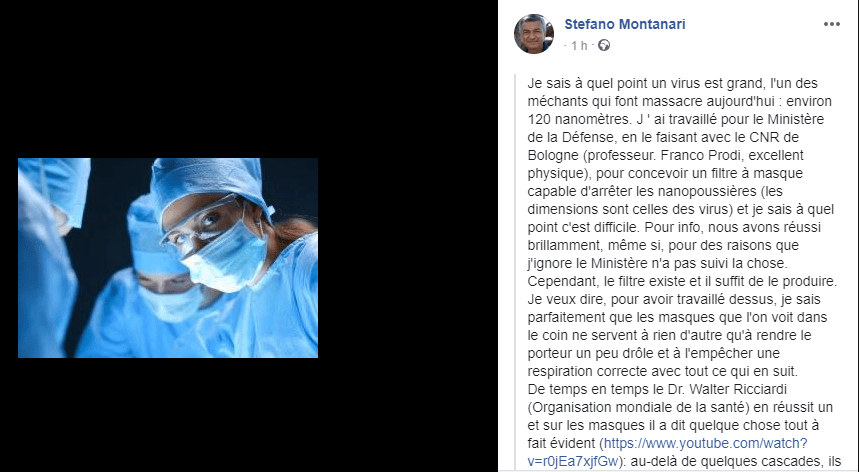Click the v=r0jEa7xjfGw link continuation
This screenshot has width=859, height=472.
point(573,461)
